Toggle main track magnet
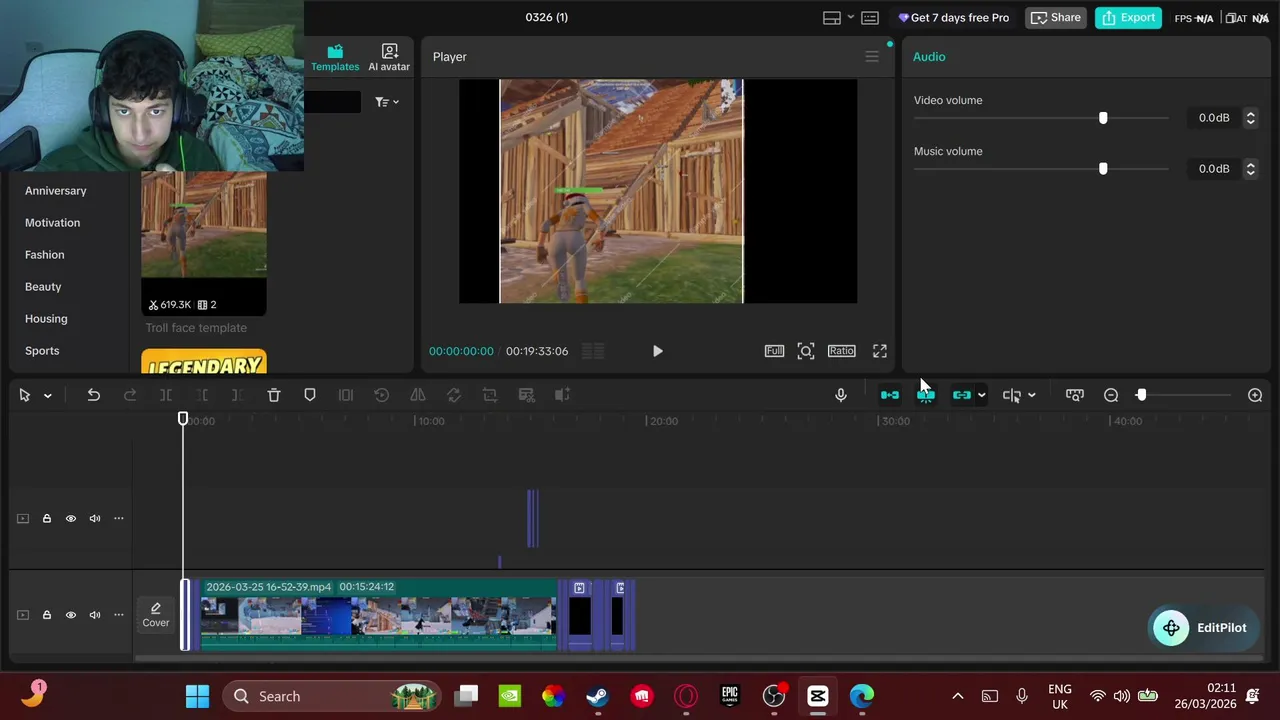Viewport: 1280px width, 720px height. [890, 395]
